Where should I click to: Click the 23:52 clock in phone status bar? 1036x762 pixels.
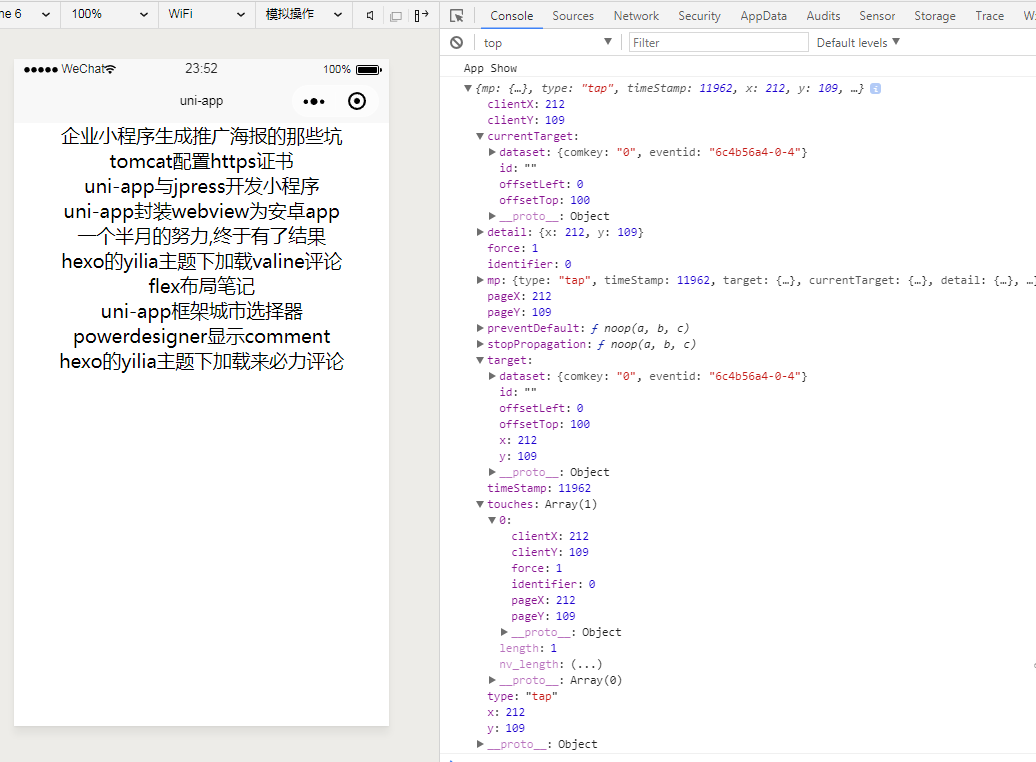point(201,69)
